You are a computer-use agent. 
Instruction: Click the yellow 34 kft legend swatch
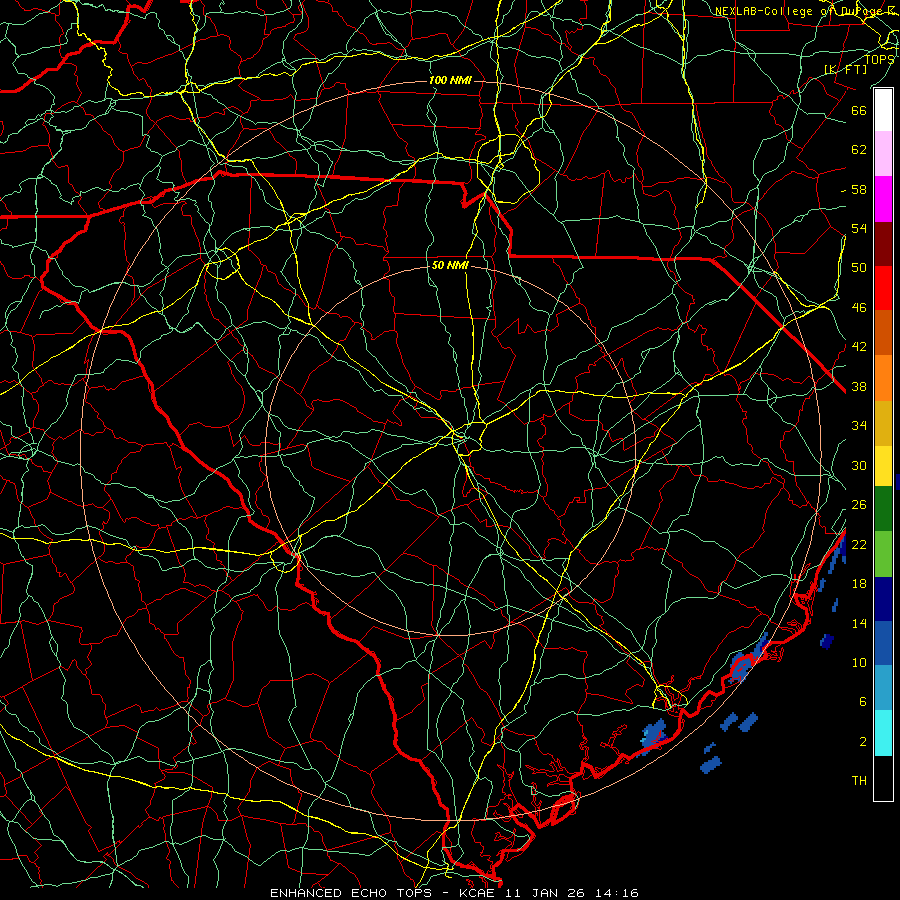coord(883,466)
